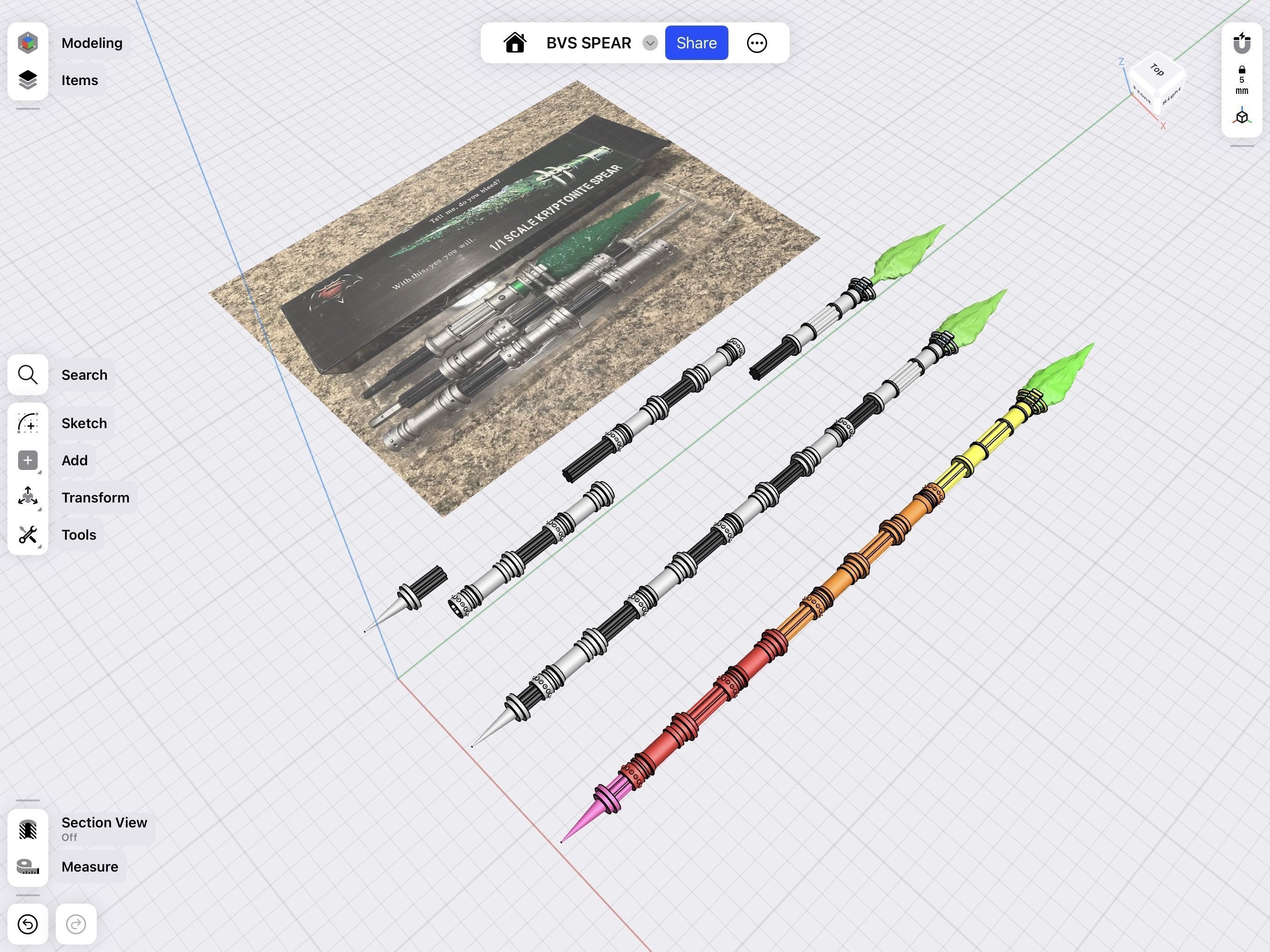
Task: Click the Search magnifier icon
Action: (x=27, y=375)
